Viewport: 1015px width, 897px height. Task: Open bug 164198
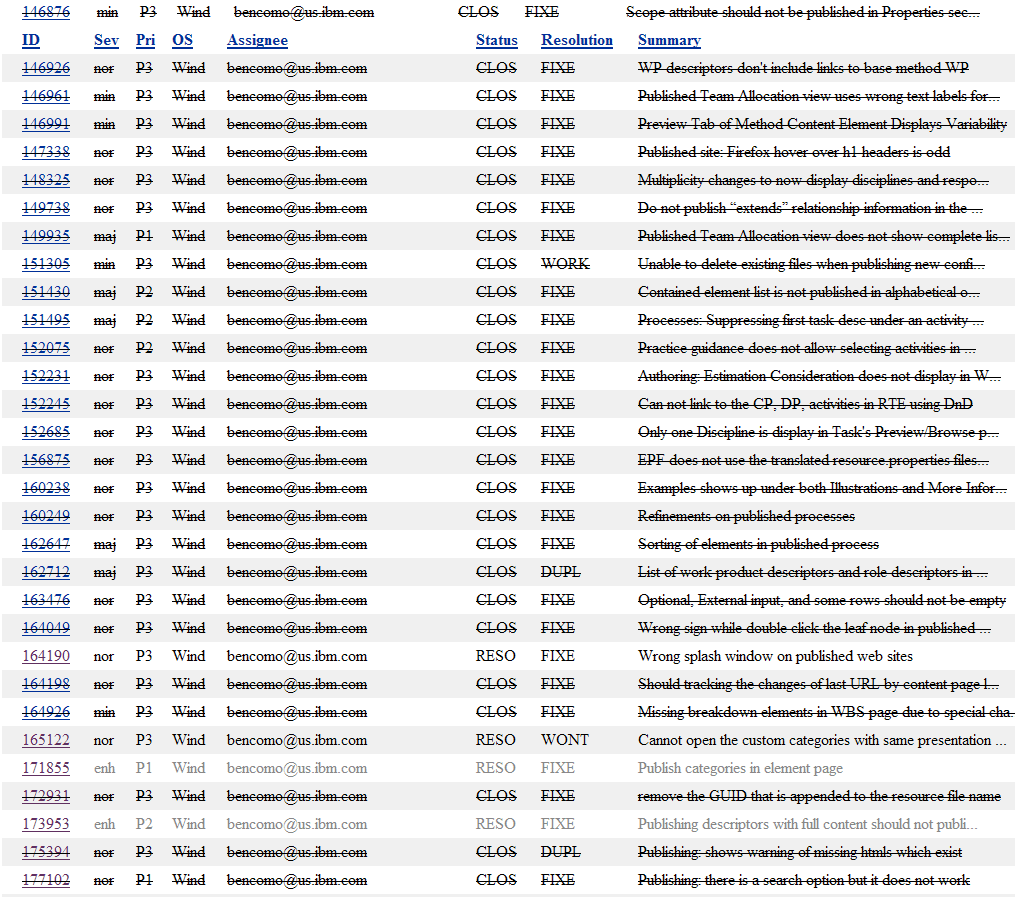46,683
